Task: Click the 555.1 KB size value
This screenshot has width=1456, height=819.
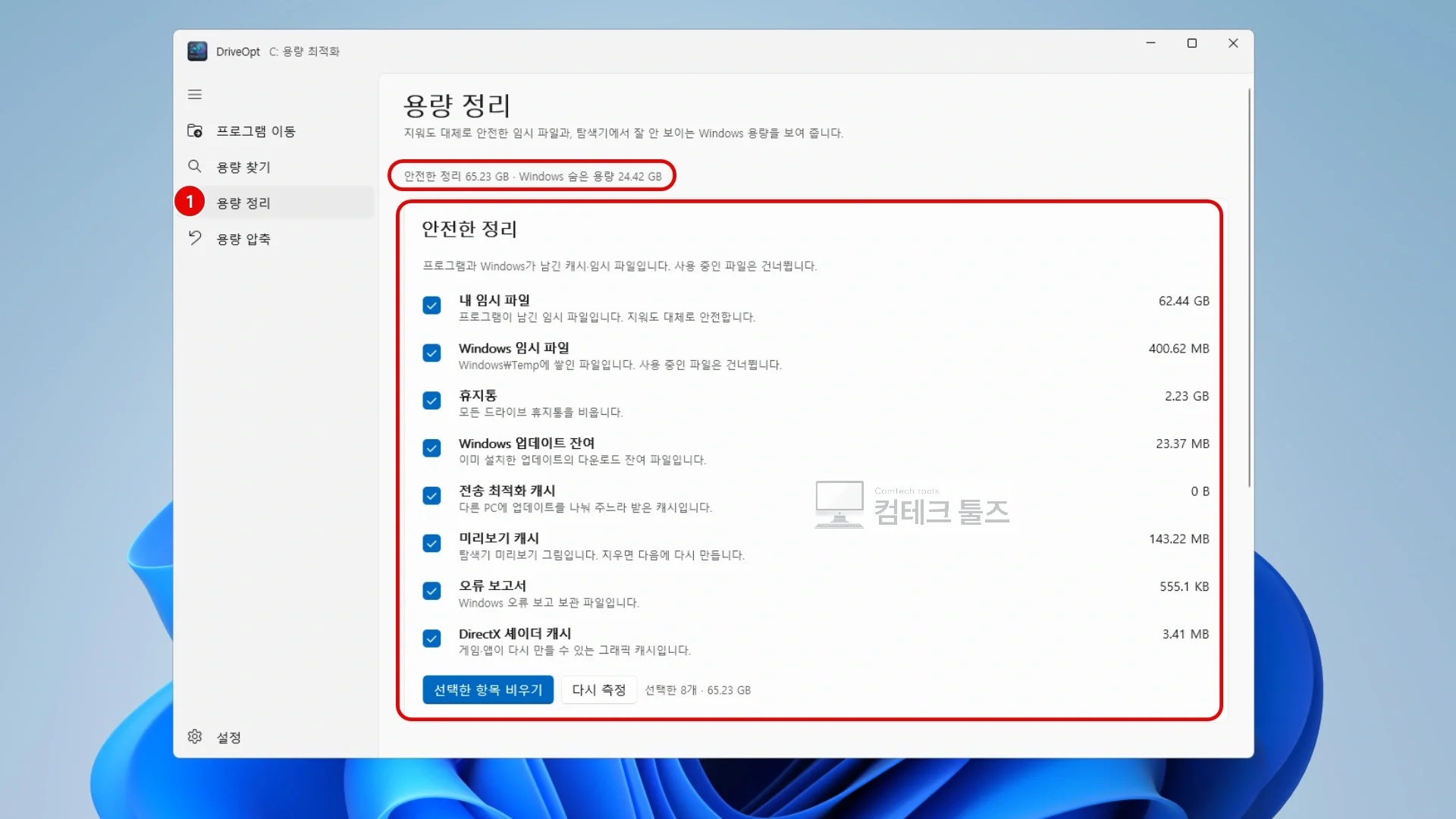Action: 1185,587
